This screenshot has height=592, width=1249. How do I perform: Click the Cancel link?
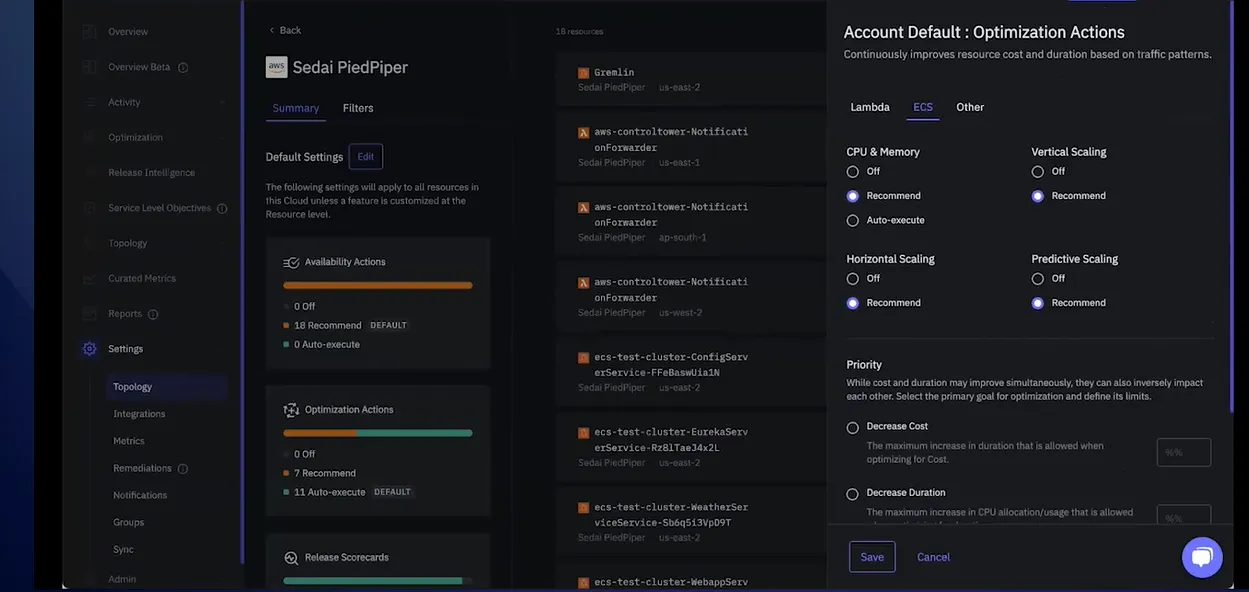click(934, 557)
